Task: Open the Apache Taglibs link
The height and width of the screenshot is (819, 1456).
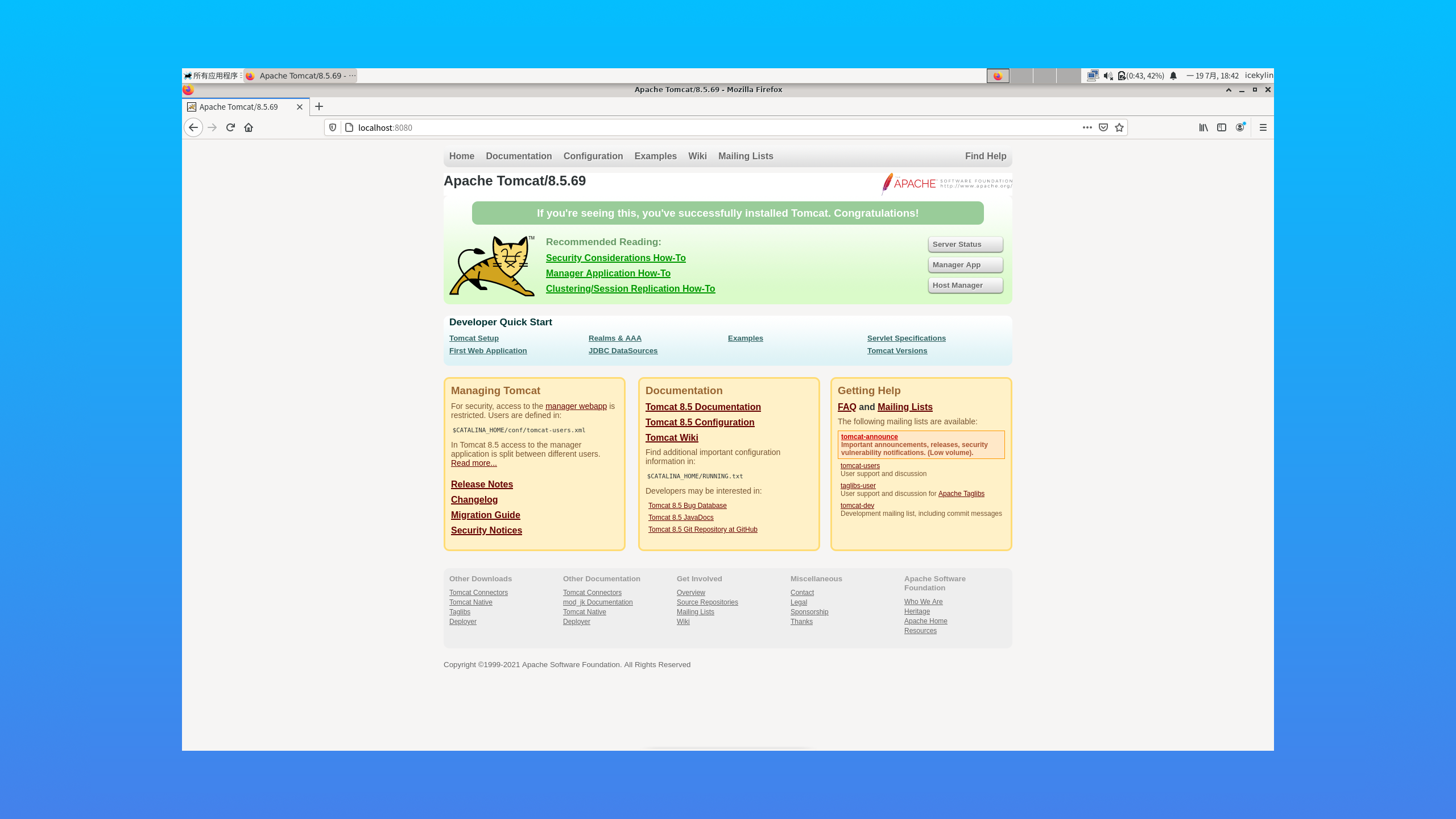Action: point(961,494)
